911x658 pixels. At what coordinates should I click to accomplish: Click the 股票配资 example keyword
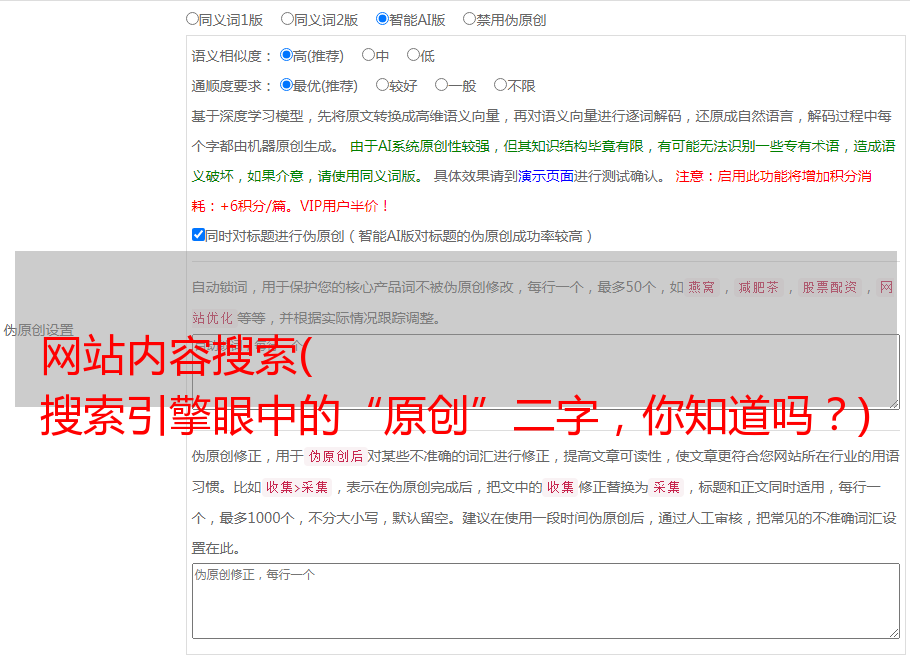pyautogui.click(x=830, y=287)
